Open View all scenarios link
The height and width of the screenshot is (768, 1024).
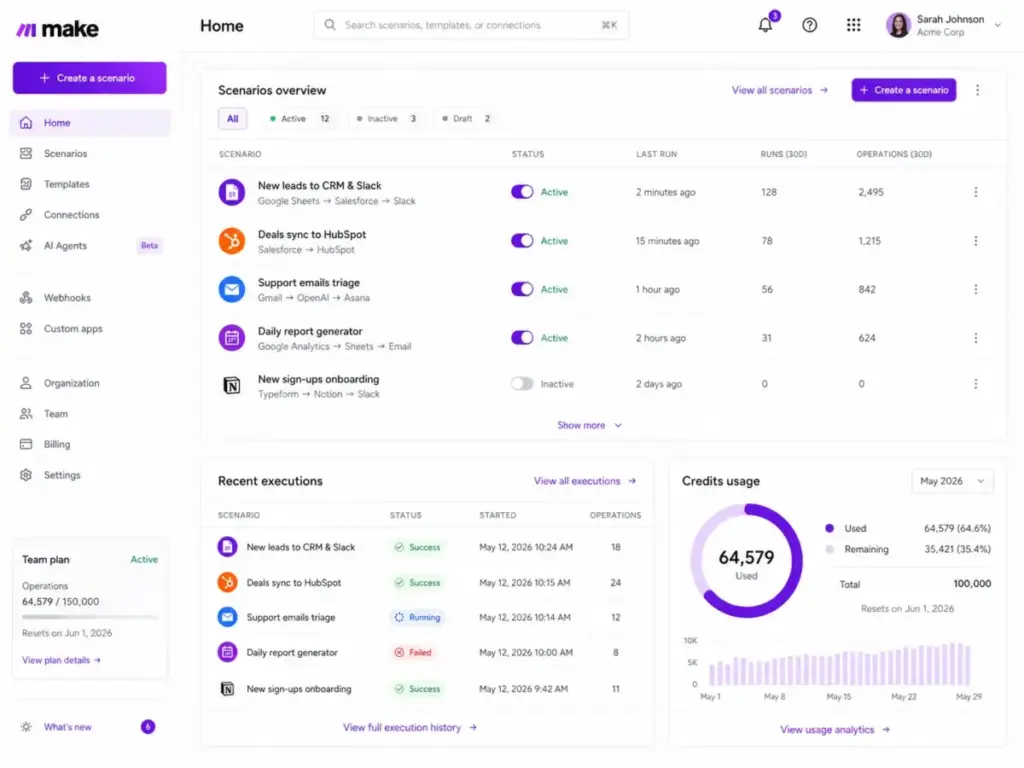coord(780,90)
